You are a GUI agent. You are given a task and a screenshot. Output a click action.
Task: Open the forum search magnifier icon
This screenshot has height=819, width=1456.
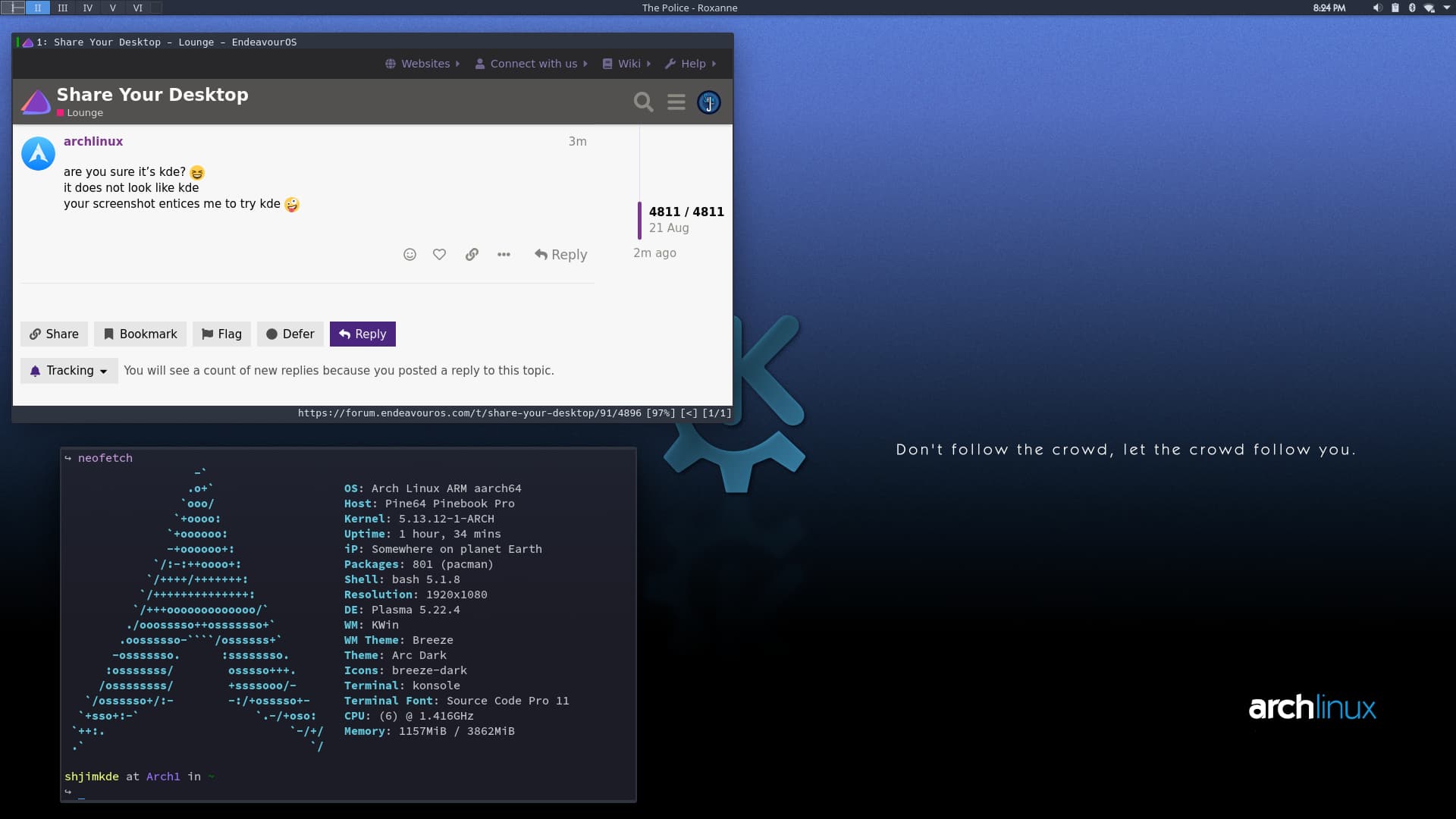pos(643,102)
